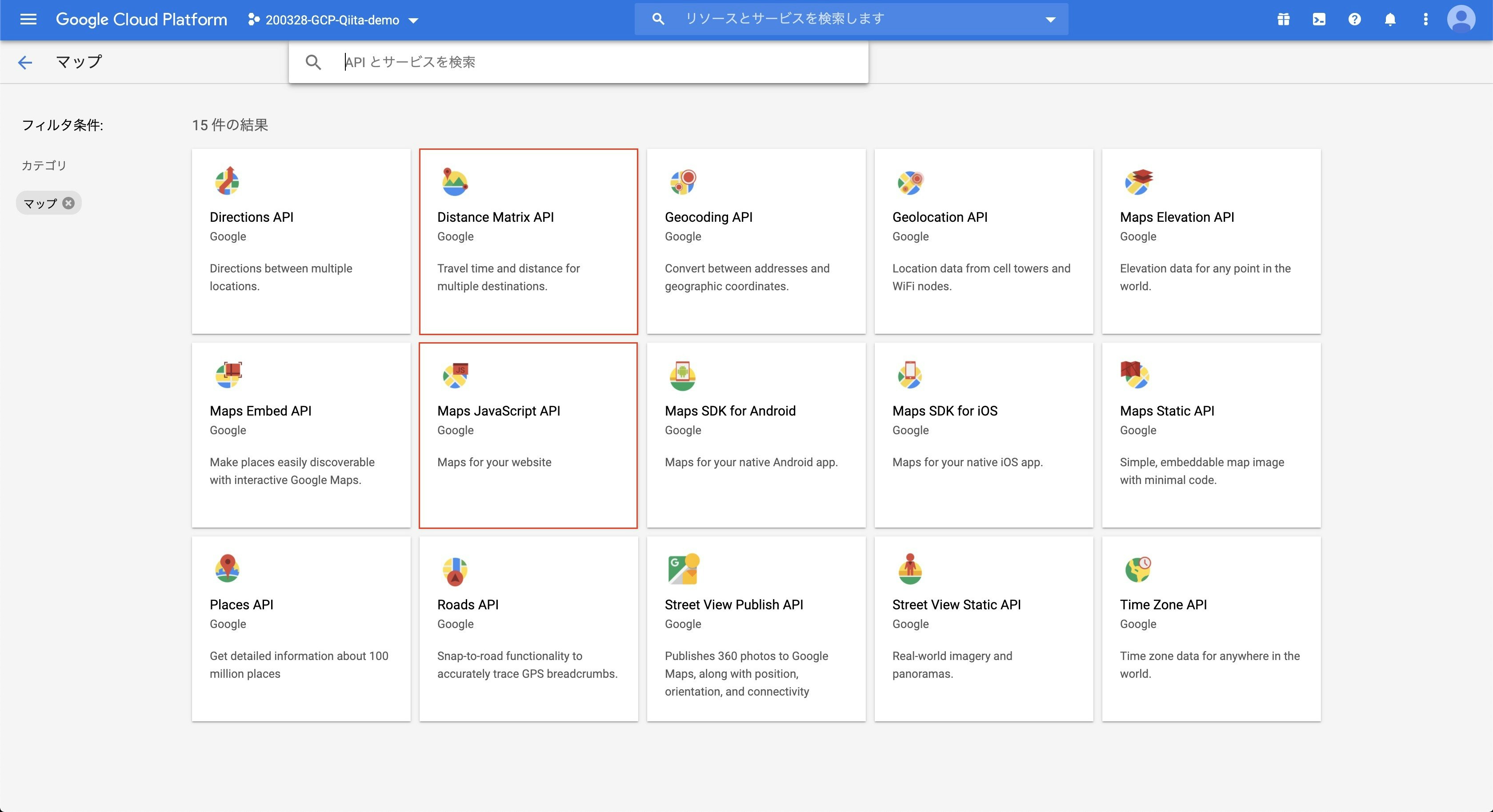Screen dimensions: 1493x812
Task: Click the Roads API icon
Action: pyautogui.click(x=455, y=571)
